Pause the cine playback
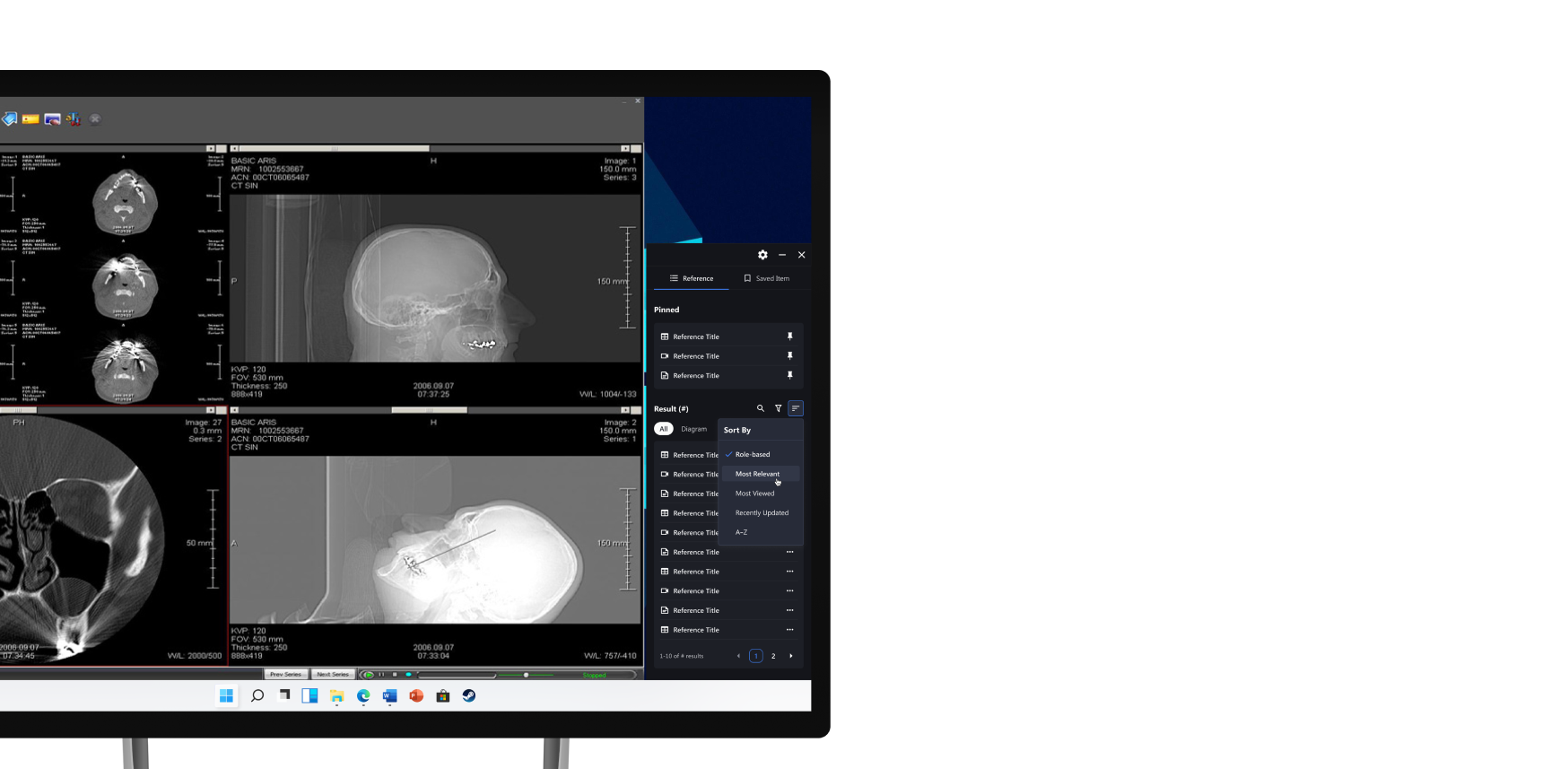Image resolution: width=1568 pixels, height=769 pixels. point(381,674)
